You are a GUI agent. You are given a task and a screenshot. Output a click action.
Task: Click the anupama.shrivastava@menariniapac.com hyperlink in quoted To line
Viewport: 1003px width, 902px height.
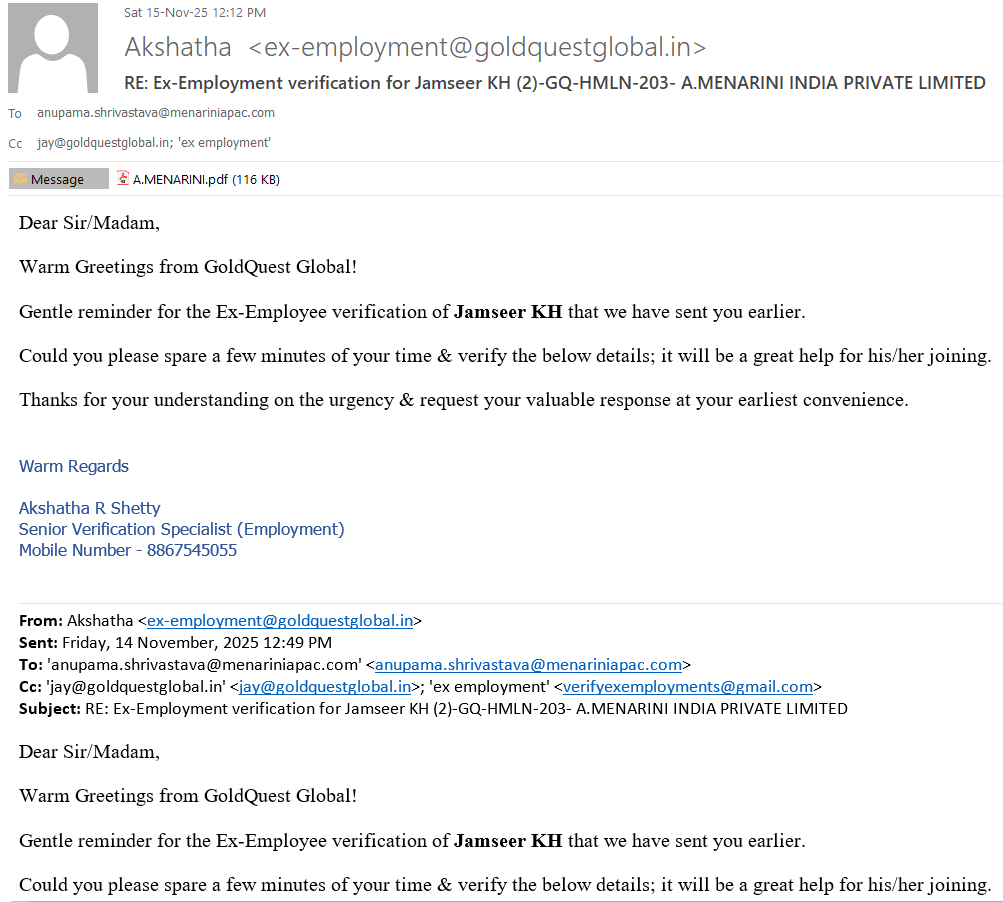[x=528, y=665]
